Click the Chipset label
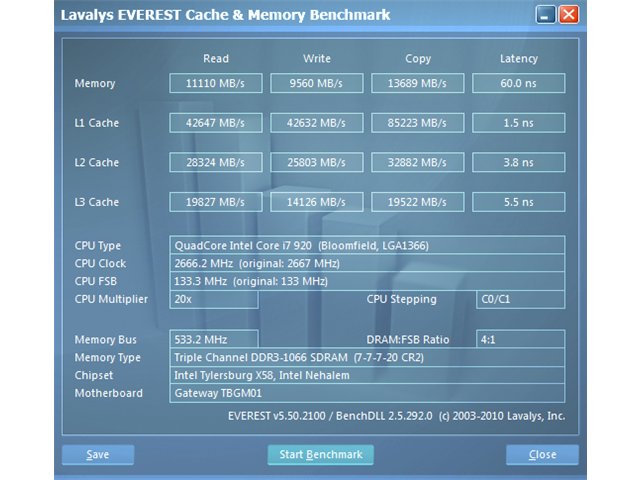The image size is (640, 480). click(93, 376)
